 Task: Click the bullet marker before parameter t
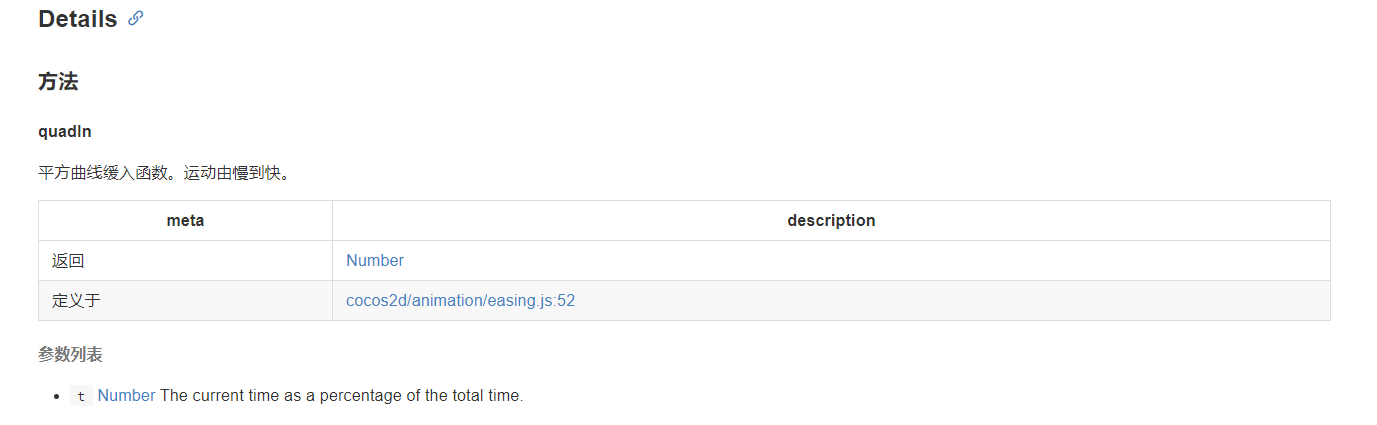[57, 396]
